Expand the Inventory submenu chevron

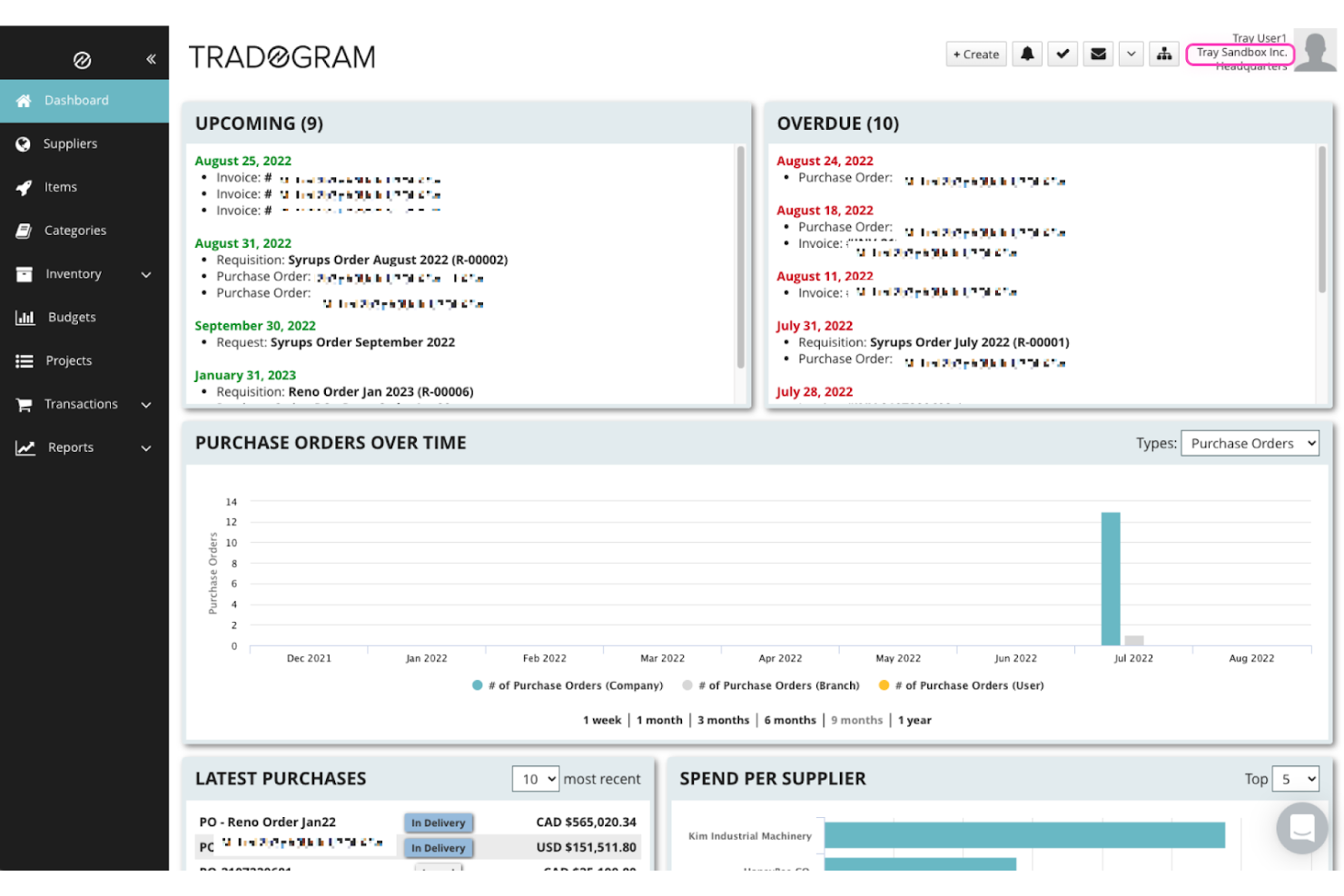(x=146, y=275)
